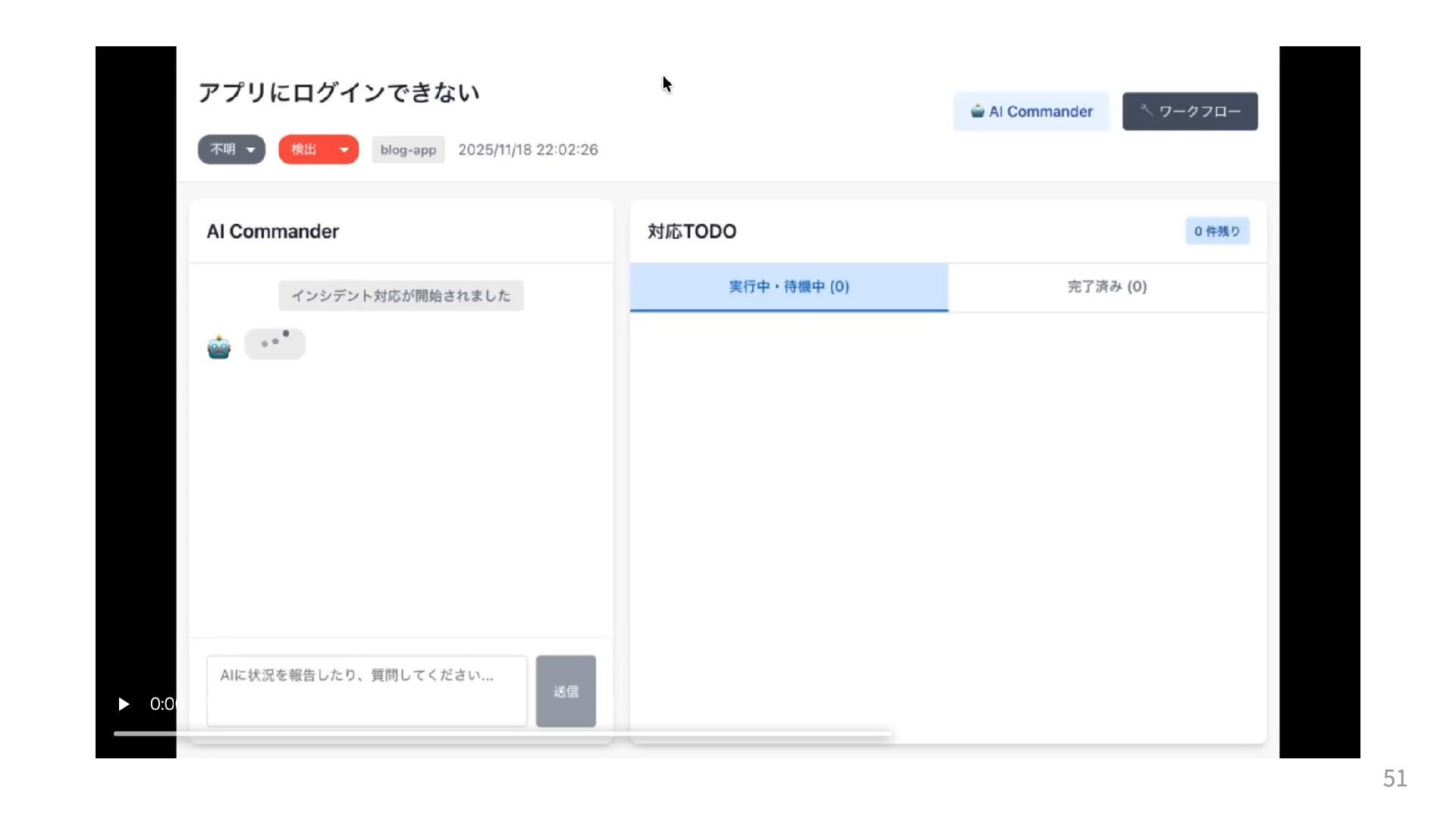Open the 不明 severity dropdown

(x=231, y=149)
